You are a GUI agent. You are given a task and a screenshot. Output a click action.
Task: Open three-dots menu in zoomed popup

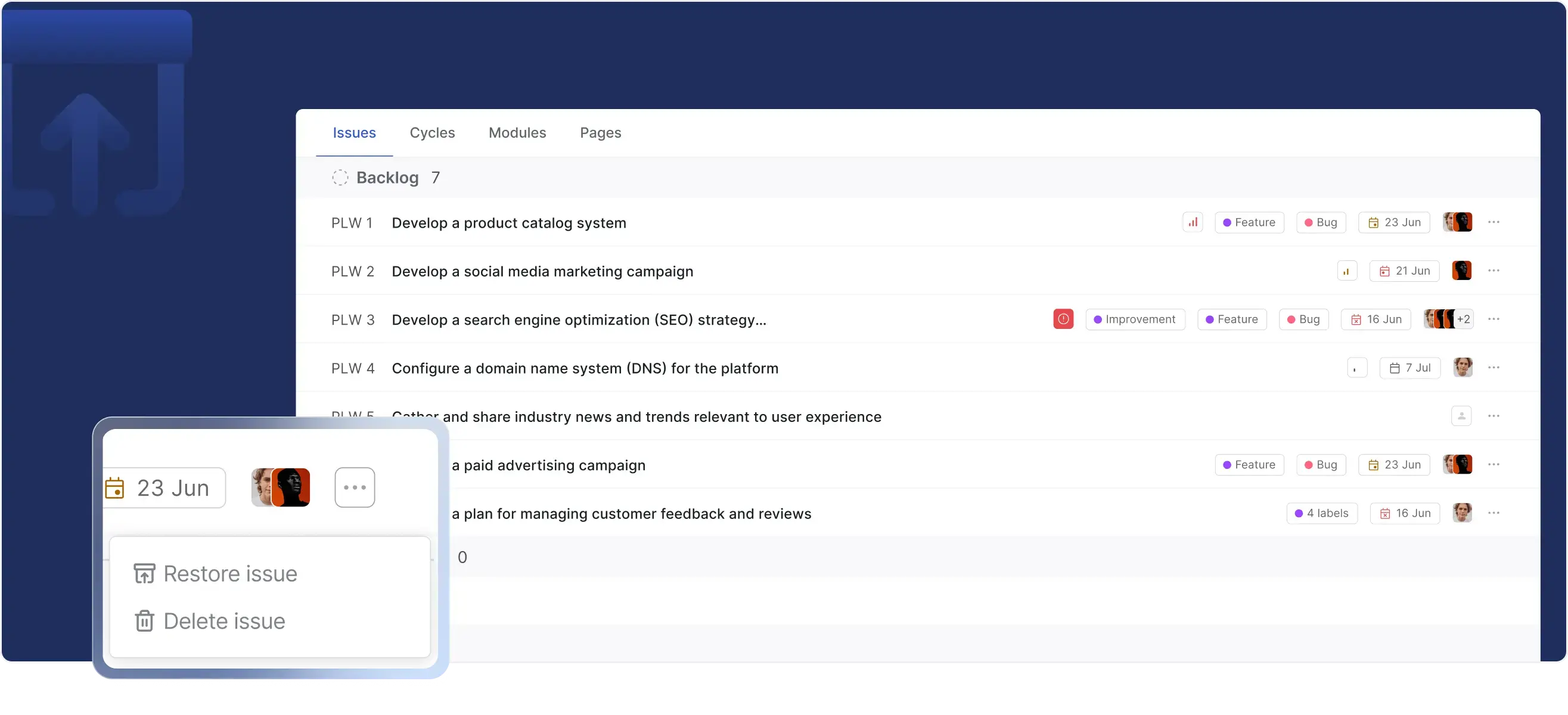(x=354, y=487)
